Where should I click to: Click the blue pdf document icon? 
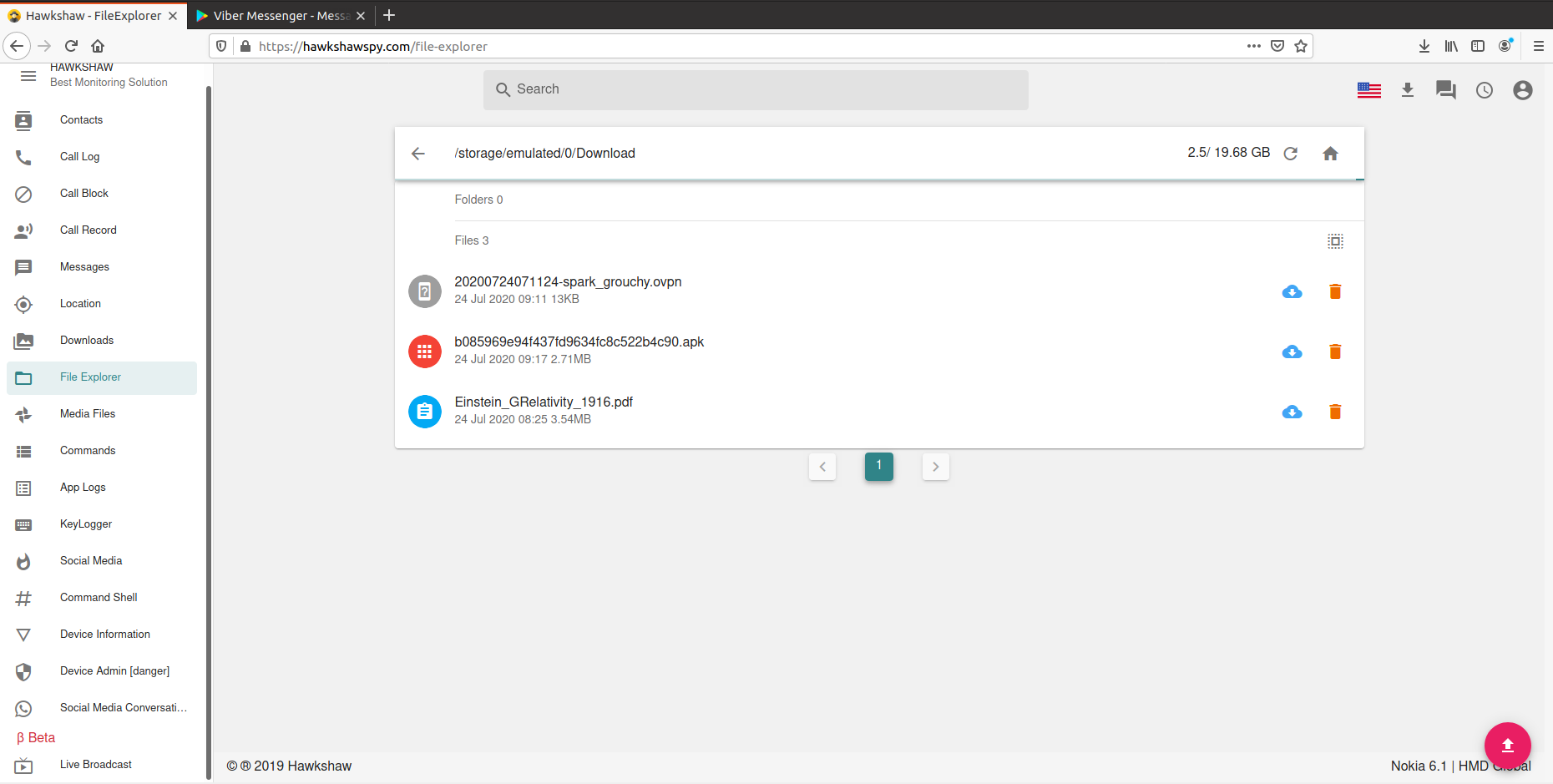point(425,412)
